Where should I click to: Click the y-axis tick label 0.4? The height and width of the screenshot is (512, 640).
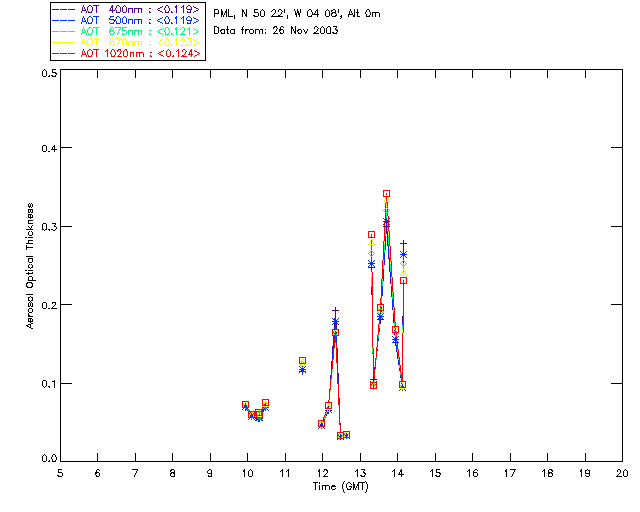(49, 148)
